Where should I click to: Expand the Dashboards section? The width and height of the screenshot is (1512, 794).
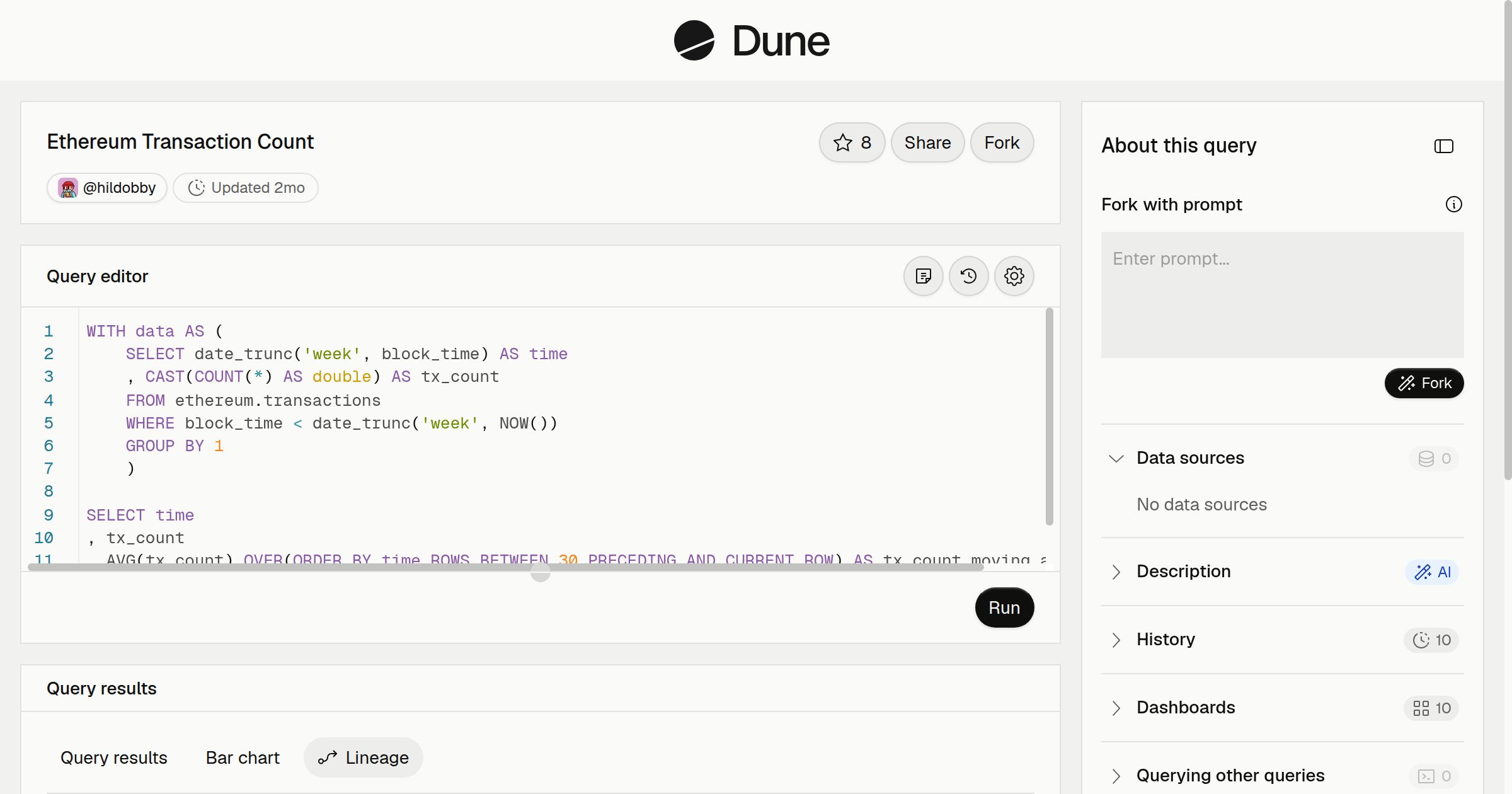pyautogui.click(x=1116, y=708)
